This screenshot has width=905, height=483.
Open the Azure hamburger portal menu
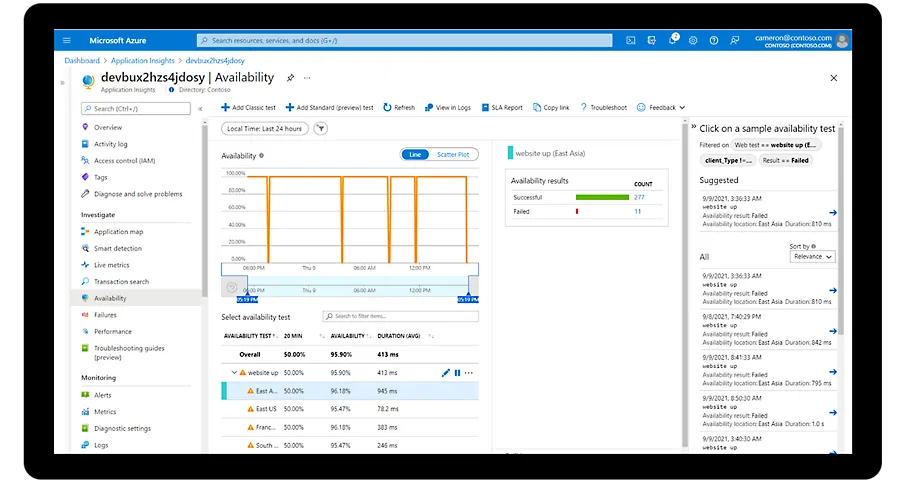pyautogui.click(x=67, y=40)
